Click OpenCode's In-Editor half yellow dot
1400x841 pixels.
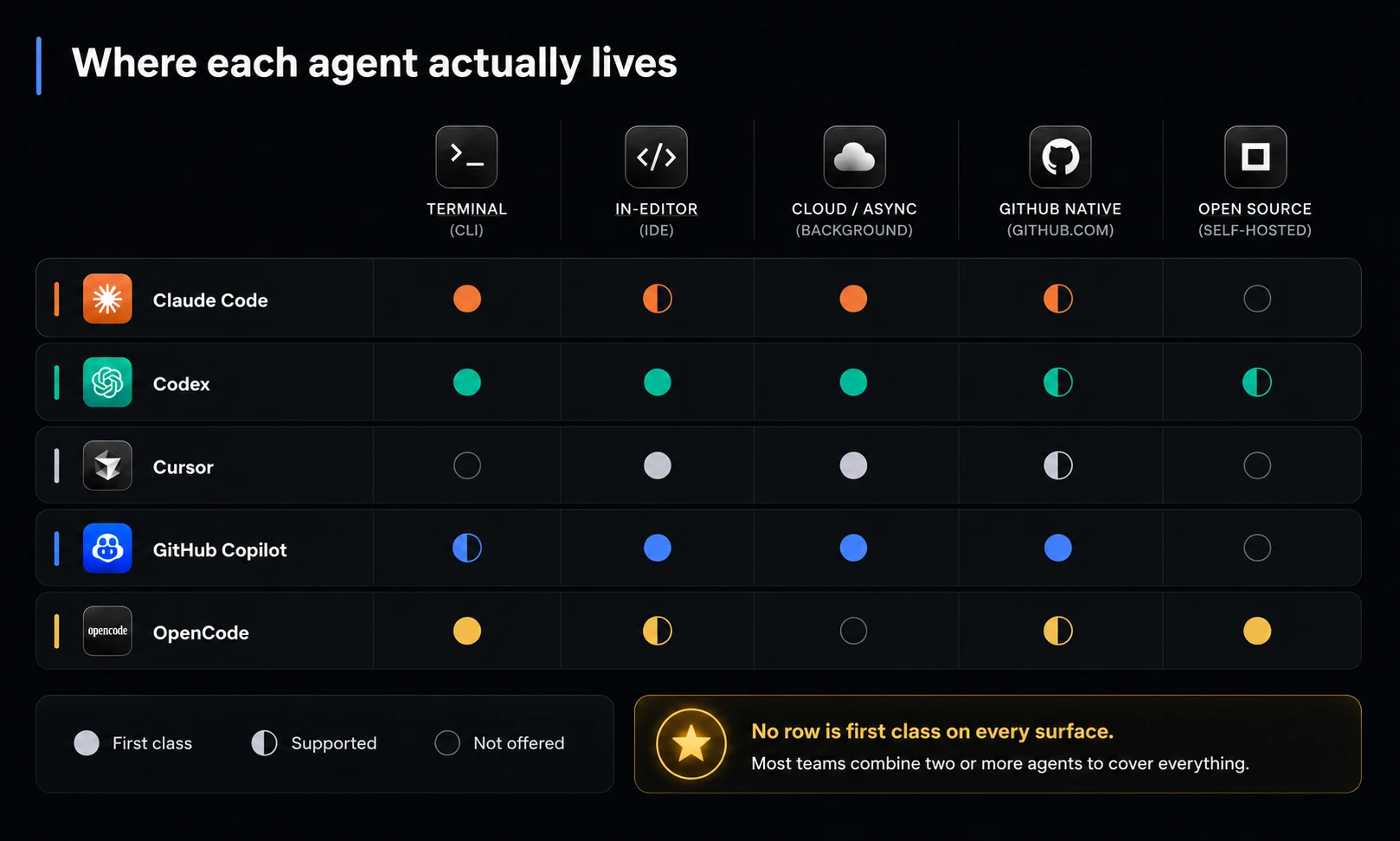click(658, 631)
